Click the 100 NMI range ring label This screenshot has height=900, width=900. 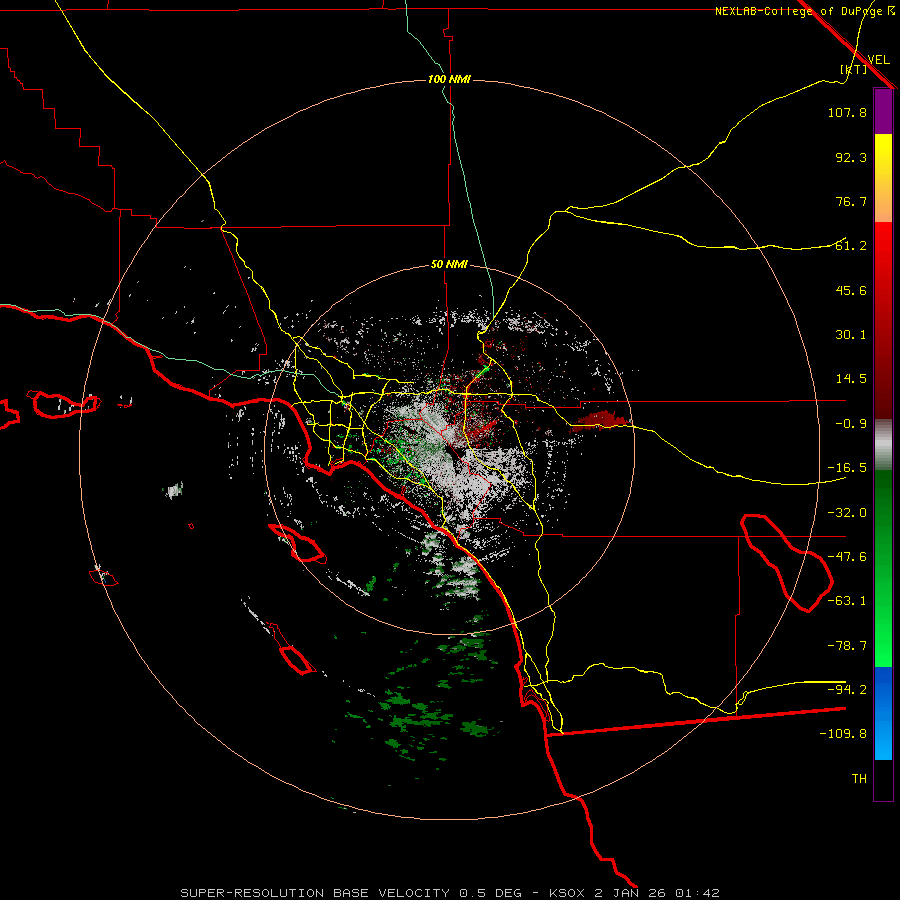[449, 79]
